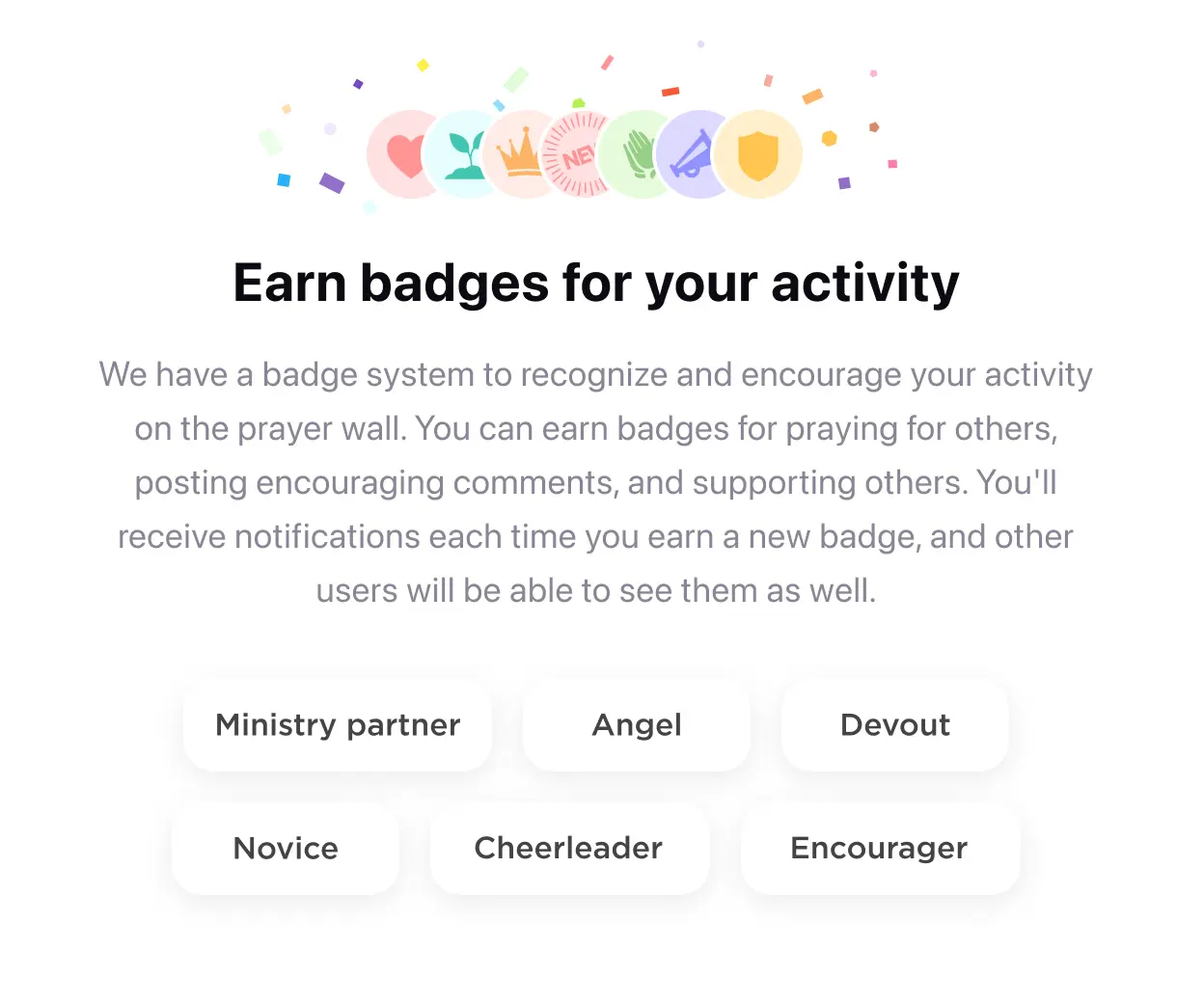The height and width of the screenshot is (1003, 1204).
Task: Click the bright blue square confetti on the left
Action: coord(284,180)
